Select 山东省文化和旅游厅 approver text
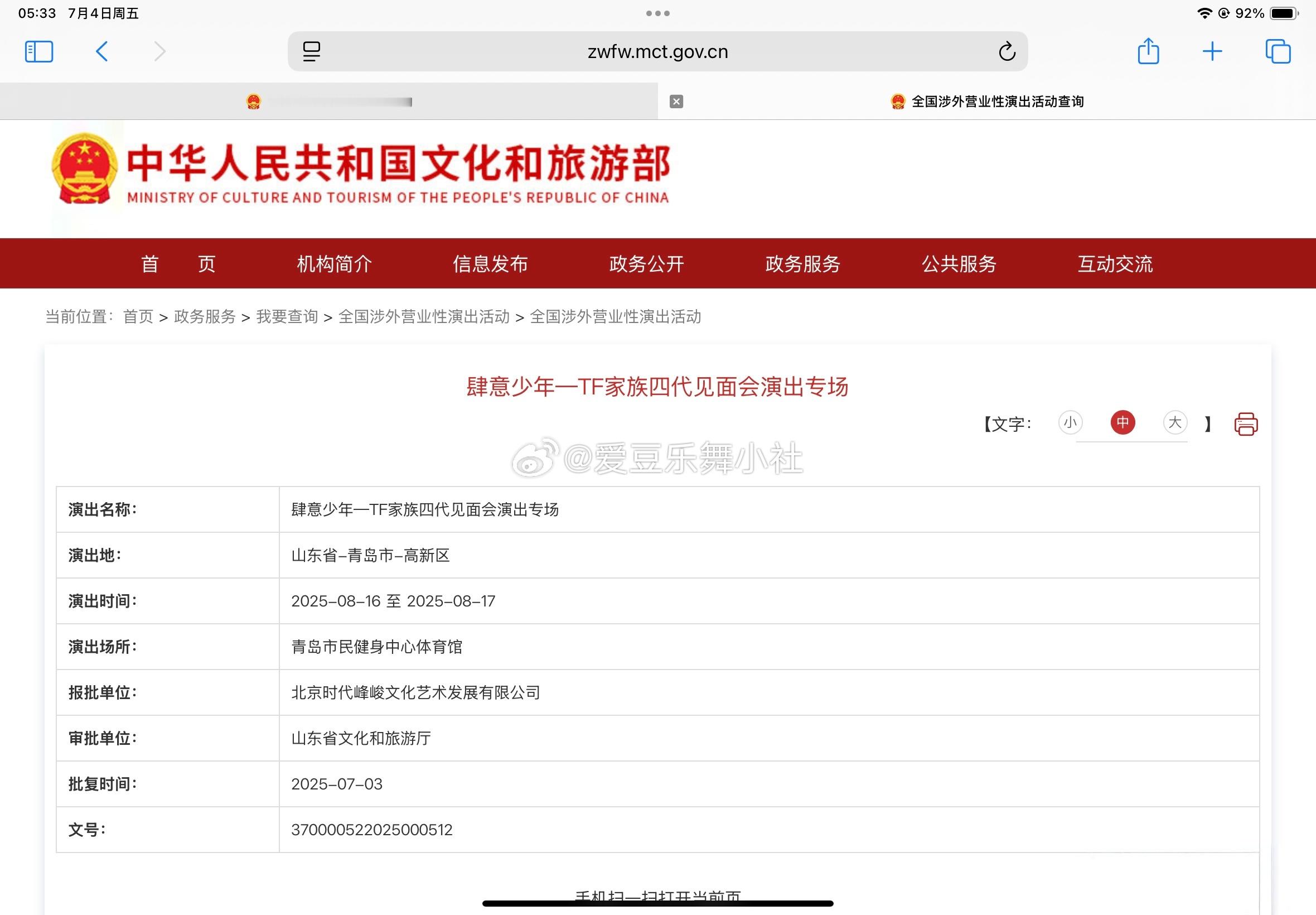Viewport: 1316px width, 915px height. (361, 739)
